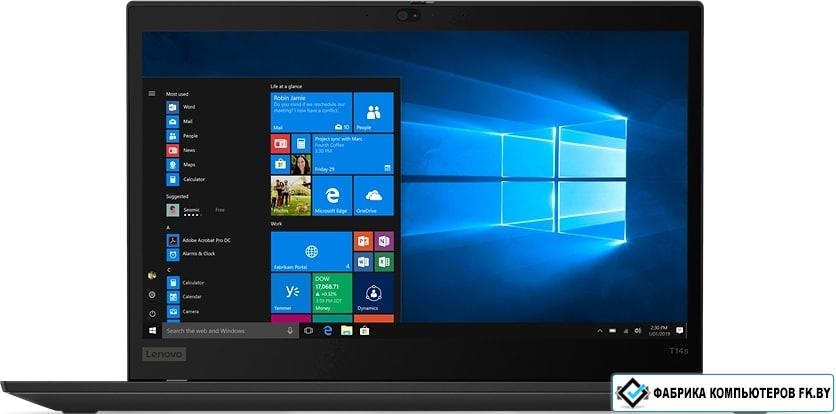The height and width of the screenshot is (414, 836).
Task: Open People from the Most used list
Action: click(182, 136)
